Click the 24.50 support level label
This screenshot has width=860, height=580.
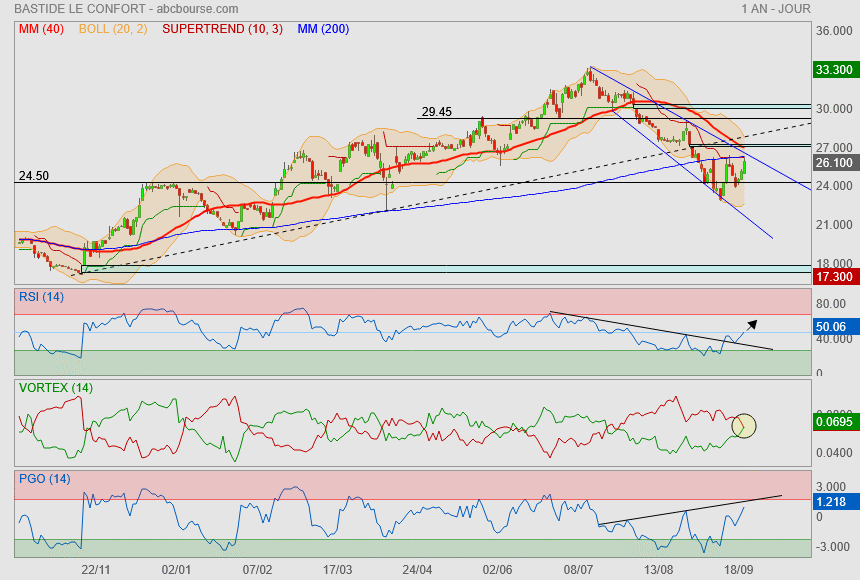[x=34, y=176]
